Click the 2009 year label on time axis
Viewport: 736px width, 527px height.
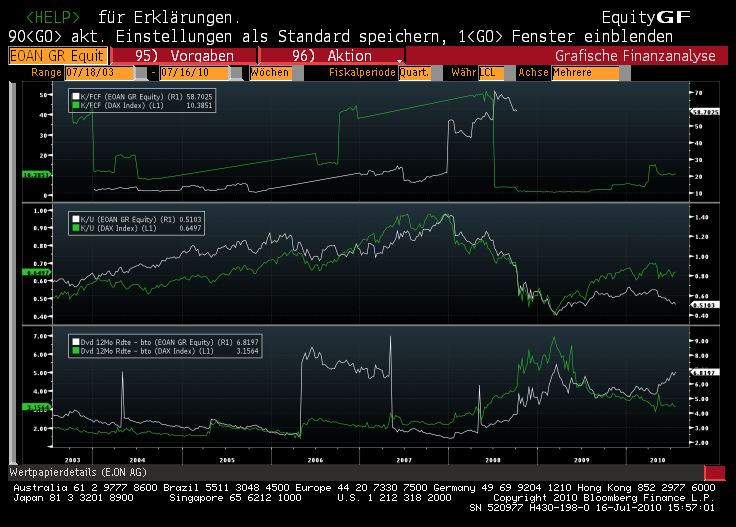[x=582, y=460]
